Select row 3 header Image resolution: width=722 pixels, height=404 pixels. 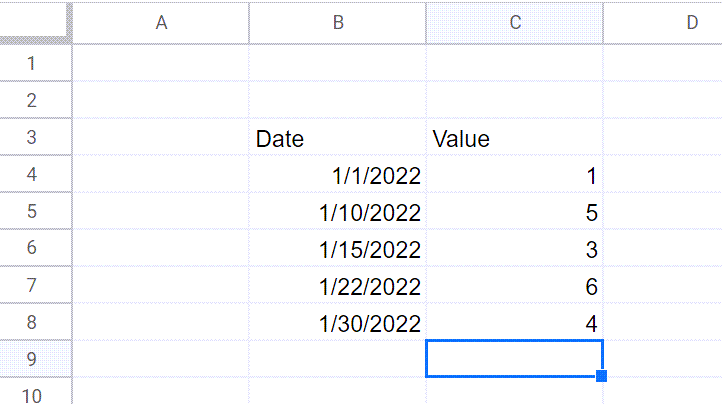click(x=31, y=138)
